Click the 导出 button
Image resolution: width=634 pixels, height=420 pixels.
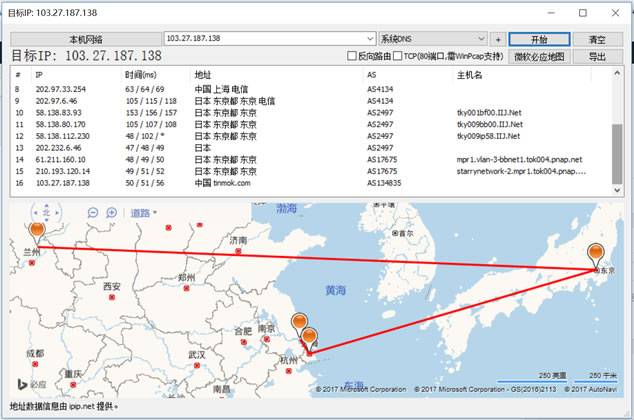(x=597, y=57)
